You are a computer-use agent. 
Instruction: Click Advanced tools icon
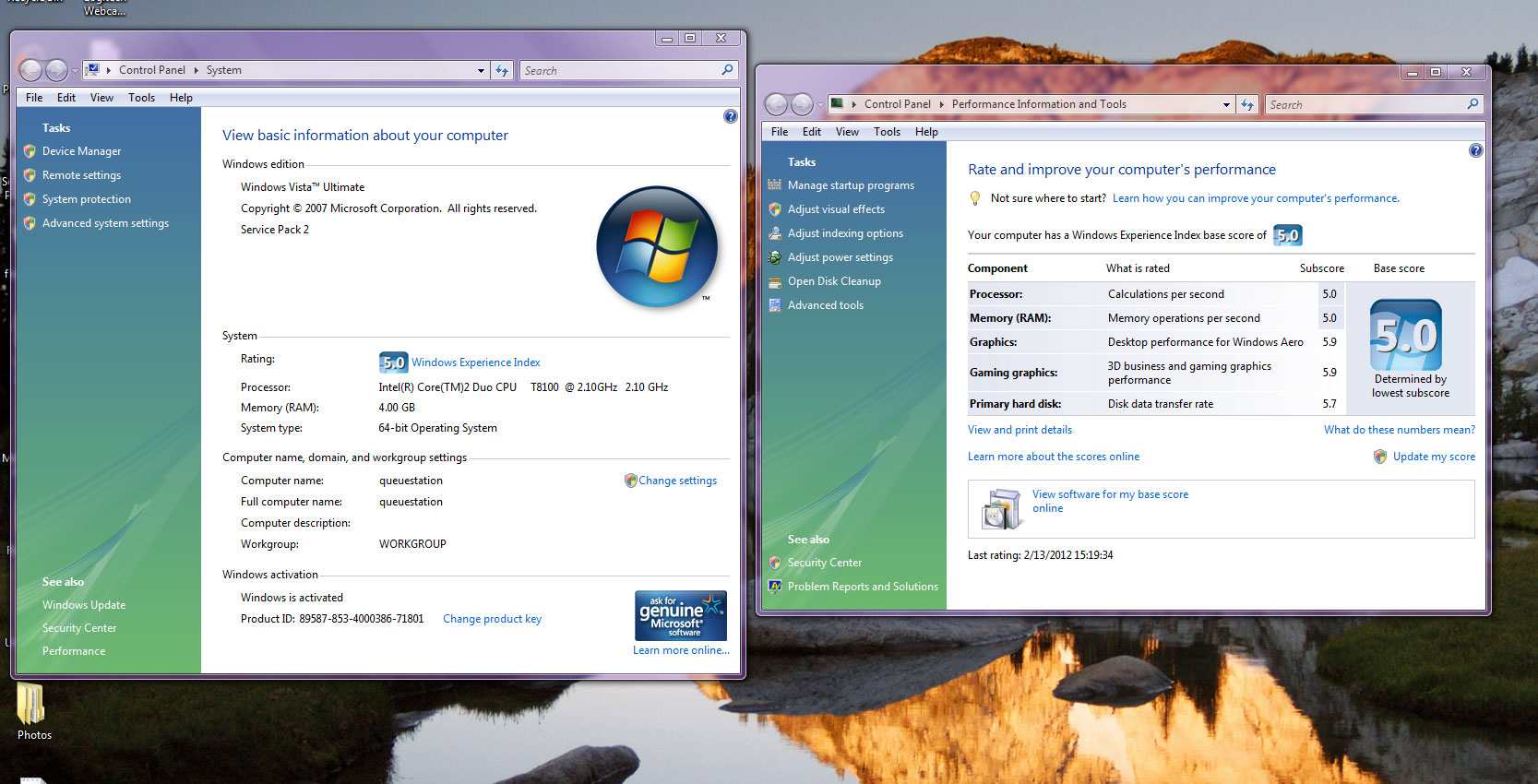775,305
